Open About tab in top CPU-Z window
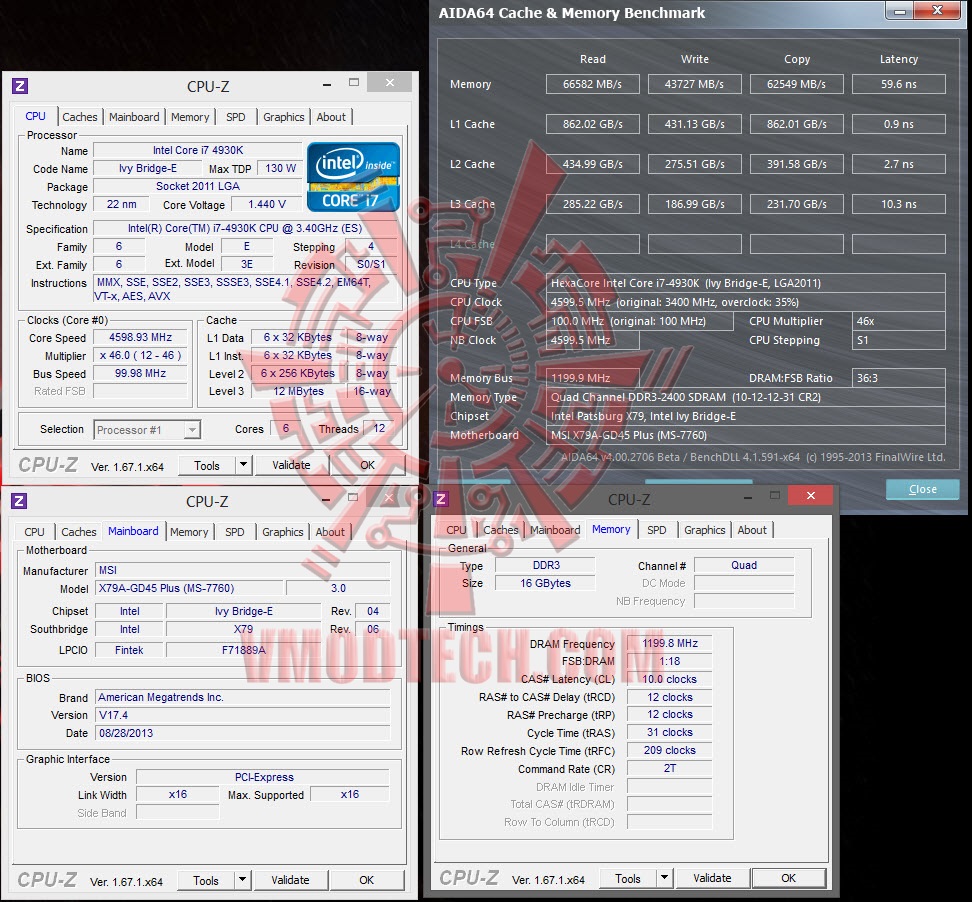This screenshot has width=972, height=902. tap(331, 117)
